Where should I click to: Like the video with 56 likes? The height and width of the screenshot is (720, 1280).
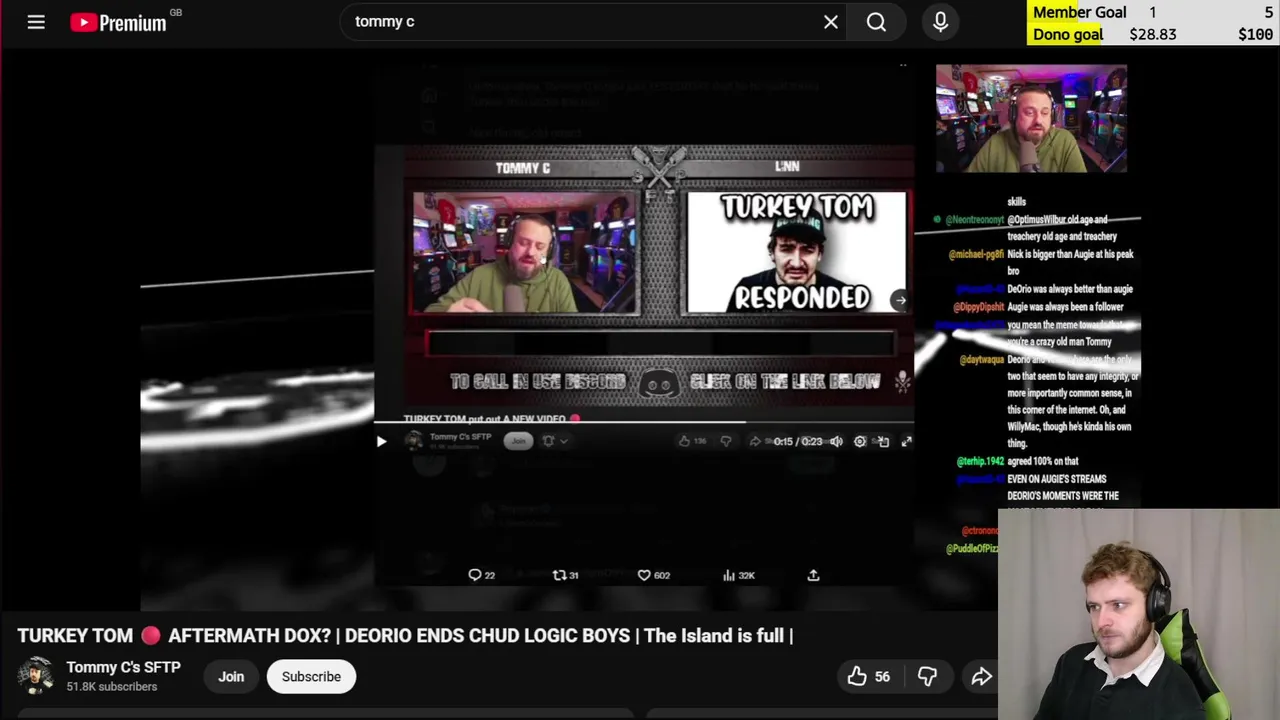tap(868, 677)
